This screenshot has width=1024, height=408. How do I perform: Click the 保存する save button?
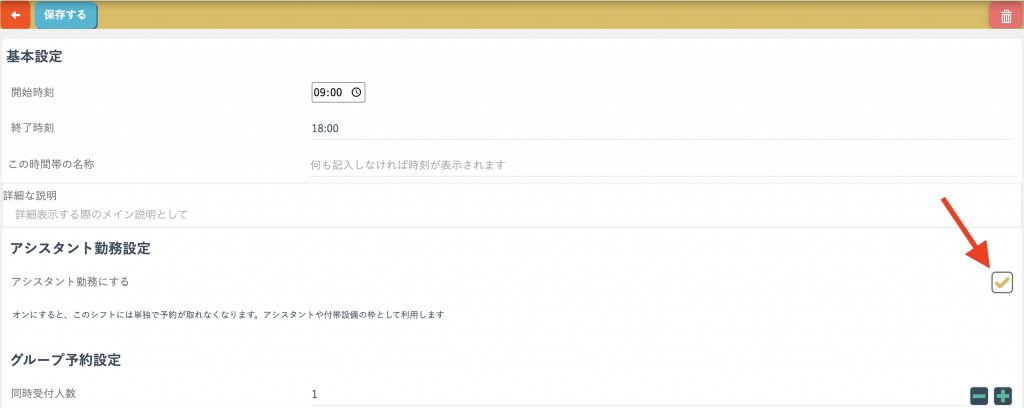pyautogui.click(x=65, y=15)
